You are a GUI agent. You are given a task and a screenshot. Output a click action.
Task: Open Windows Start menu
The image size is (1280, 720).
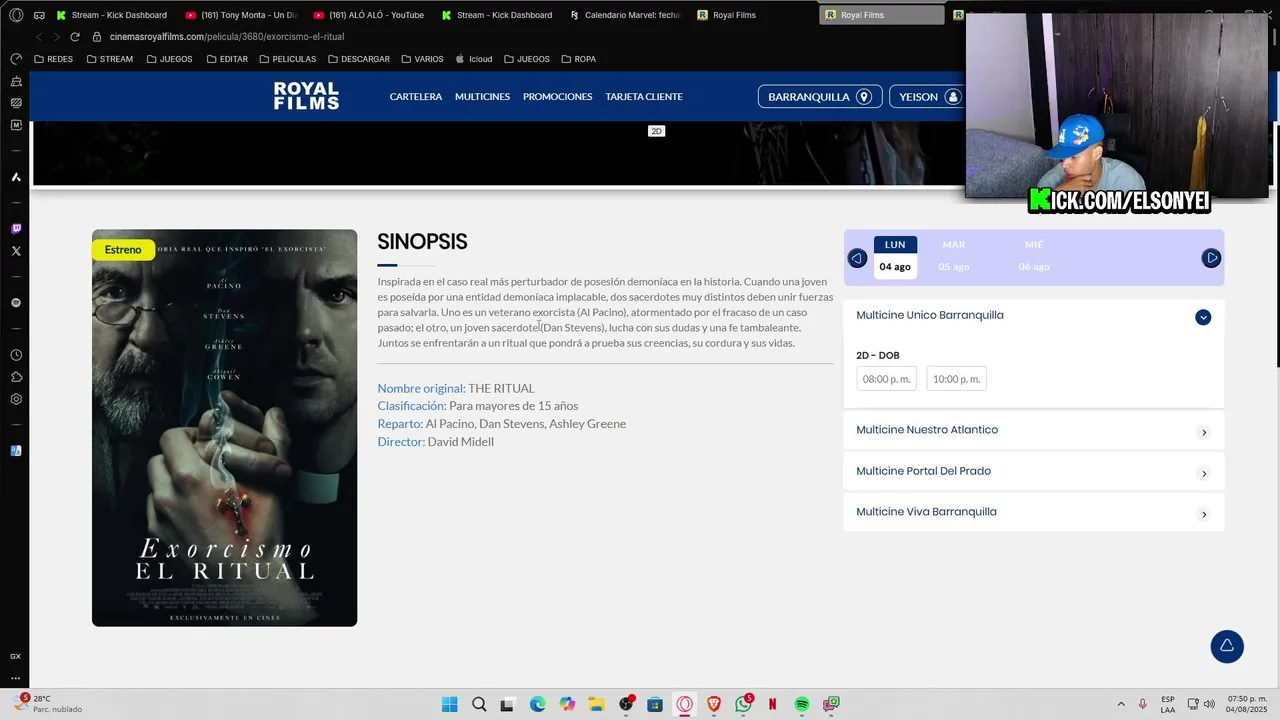449,704
